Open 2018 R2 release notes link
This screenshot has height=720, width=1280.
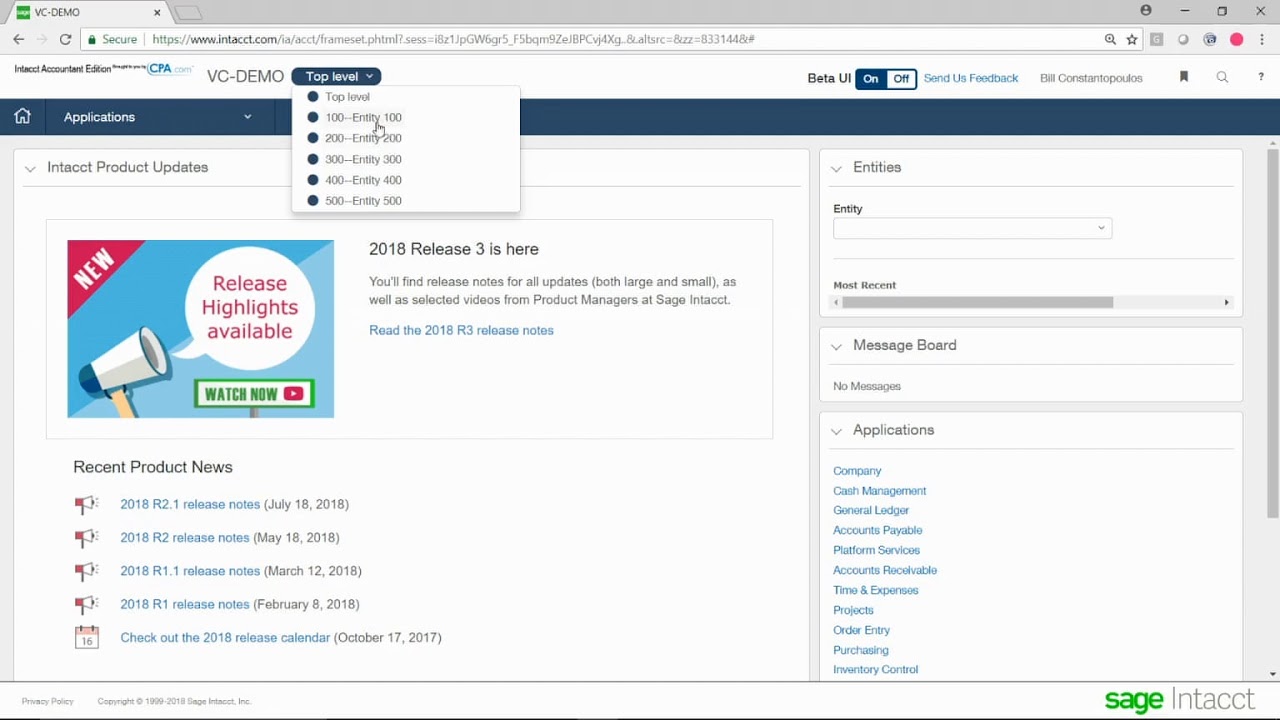(x=185, y=537)
